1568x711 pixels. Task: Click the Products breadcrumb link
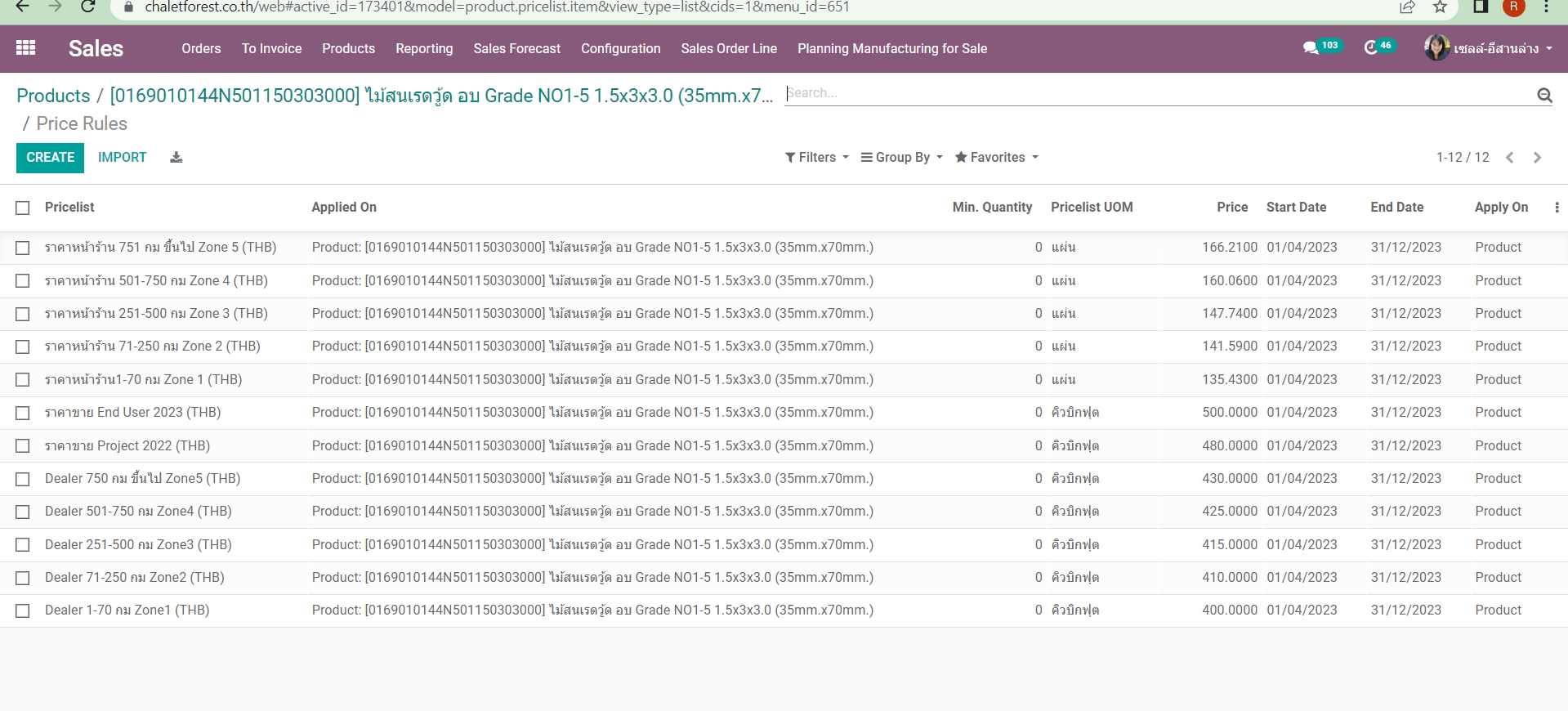tap(53, 96)
